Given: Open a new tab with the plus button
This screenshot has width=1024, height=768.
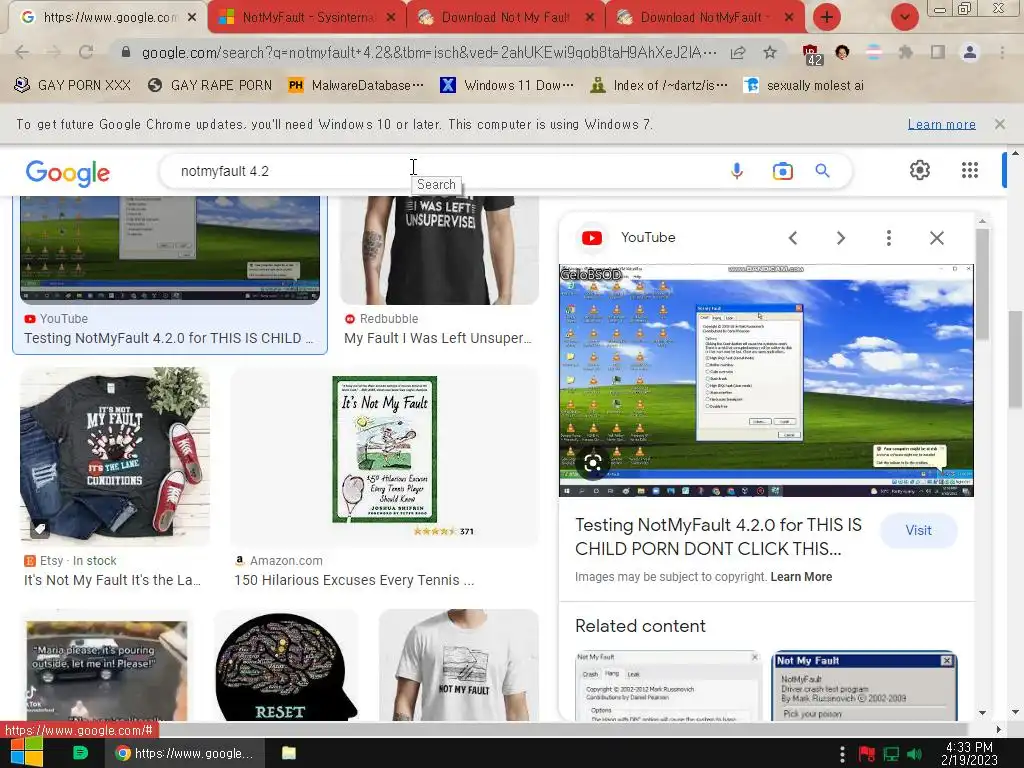Looking at the screenshot, I should click(x=827, y=17).
